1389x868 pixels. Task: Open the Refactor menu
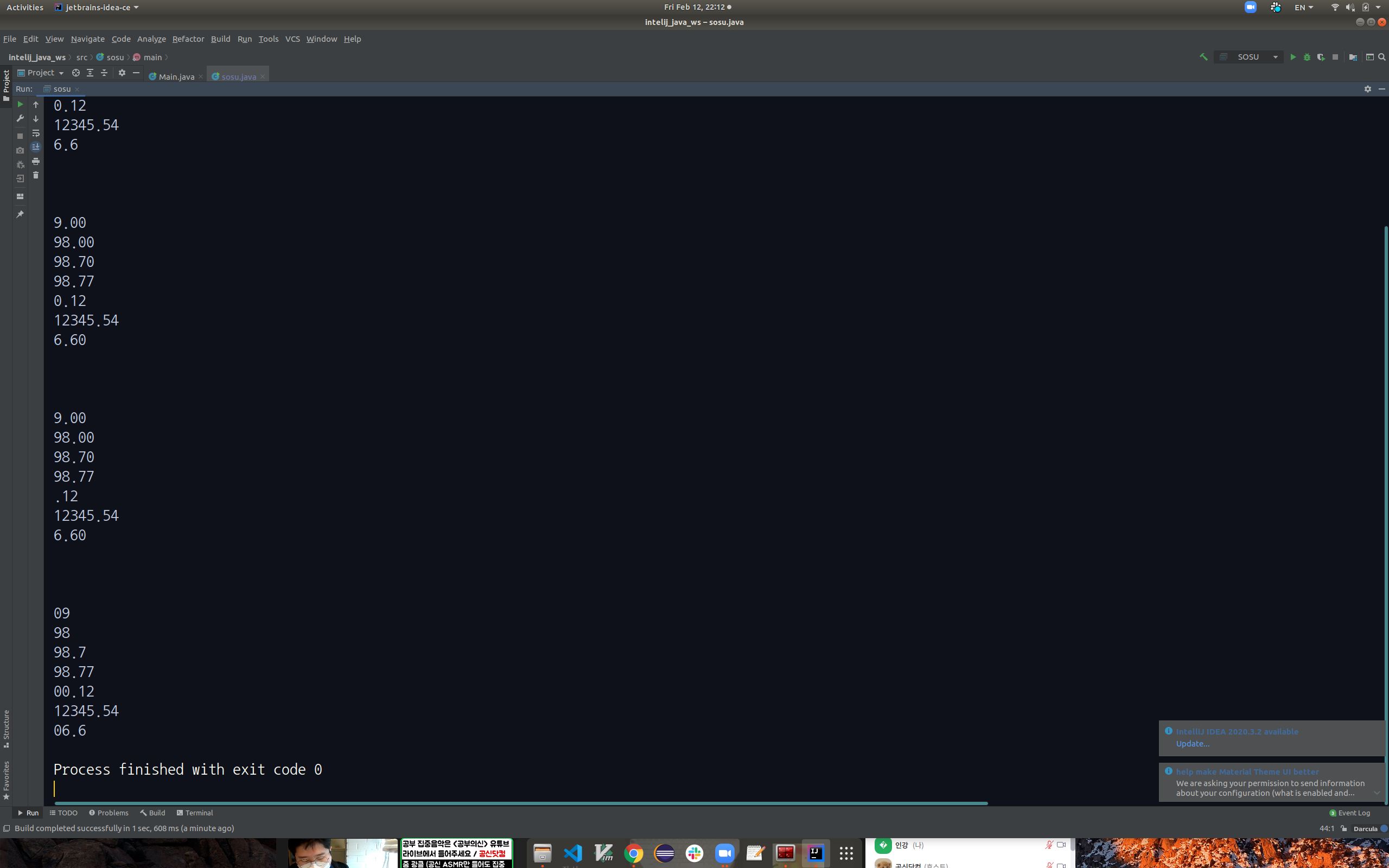pos(188,39)
